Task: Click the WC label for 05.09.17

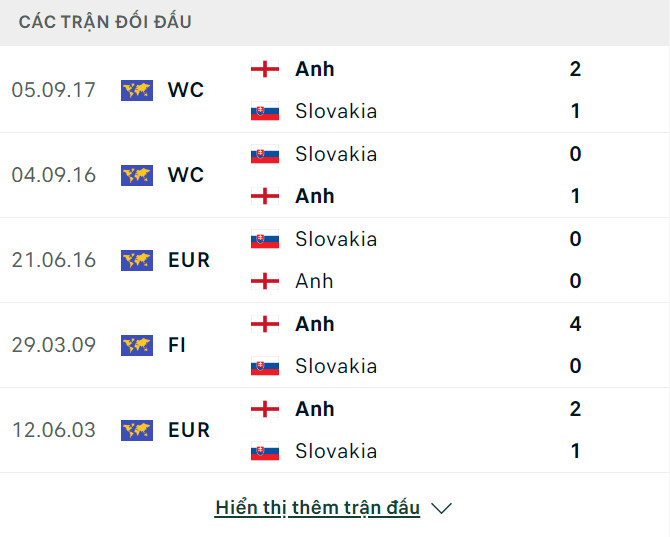Action: 186,90
